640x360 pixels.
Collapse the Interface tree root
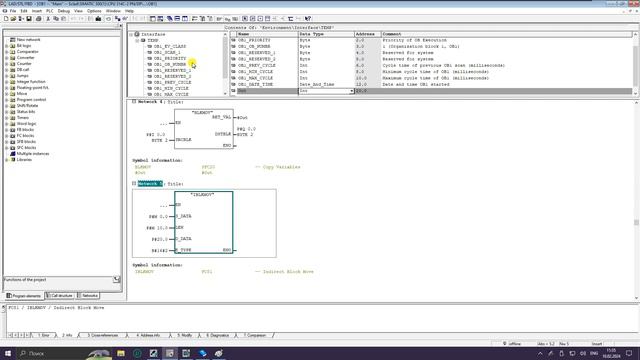(131, 34)
